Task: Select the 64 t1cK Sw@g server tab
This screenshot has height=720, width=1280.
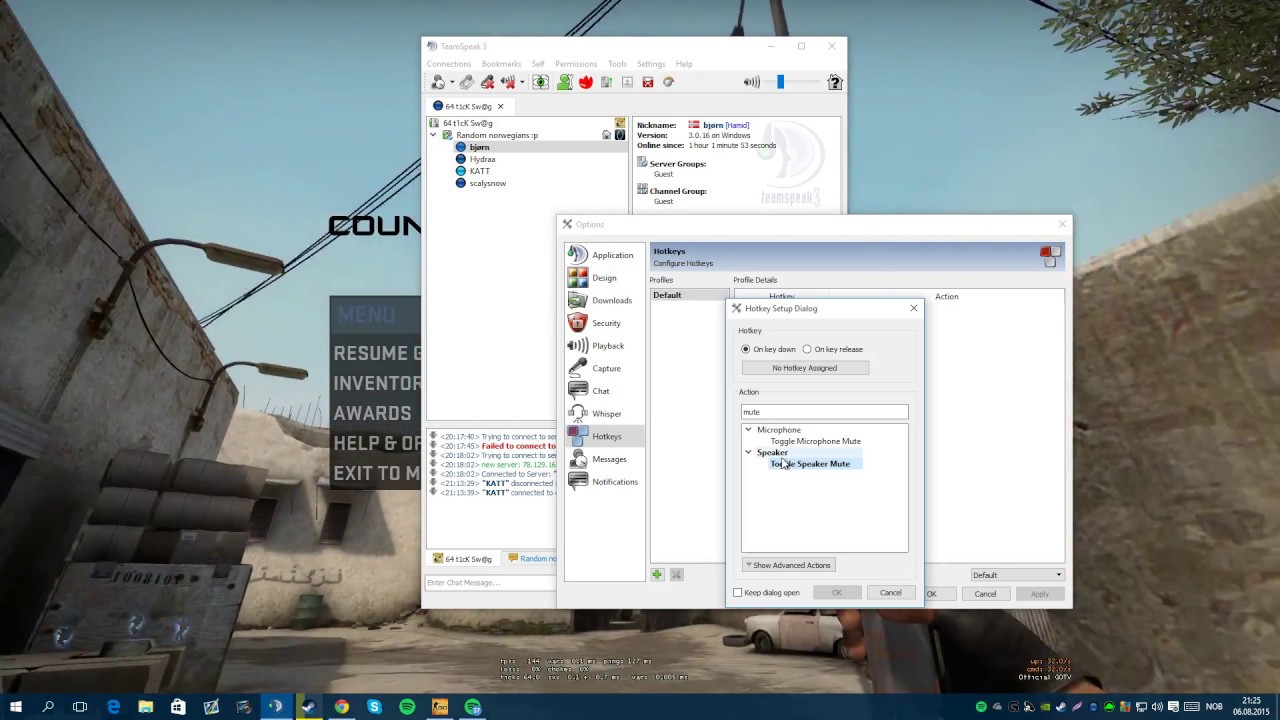Action: click(x=468, y=106)
